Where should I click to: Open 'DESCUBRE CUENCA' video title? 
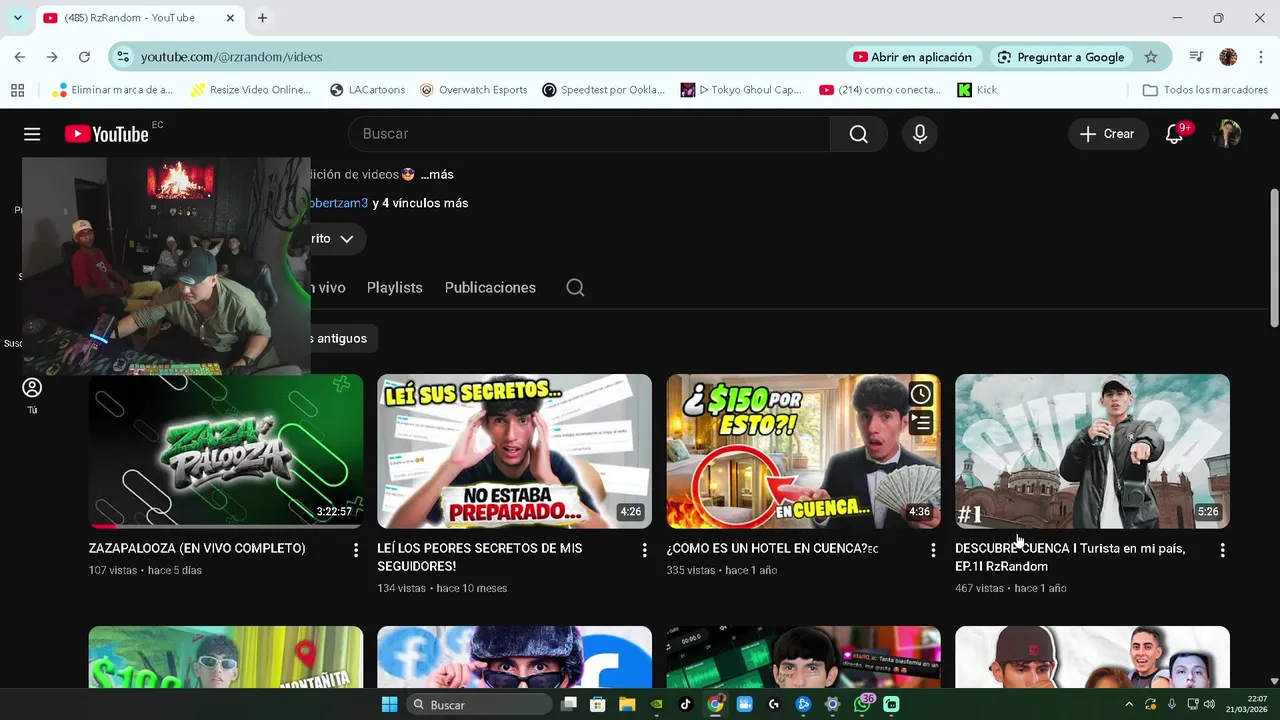(1070, 557)
